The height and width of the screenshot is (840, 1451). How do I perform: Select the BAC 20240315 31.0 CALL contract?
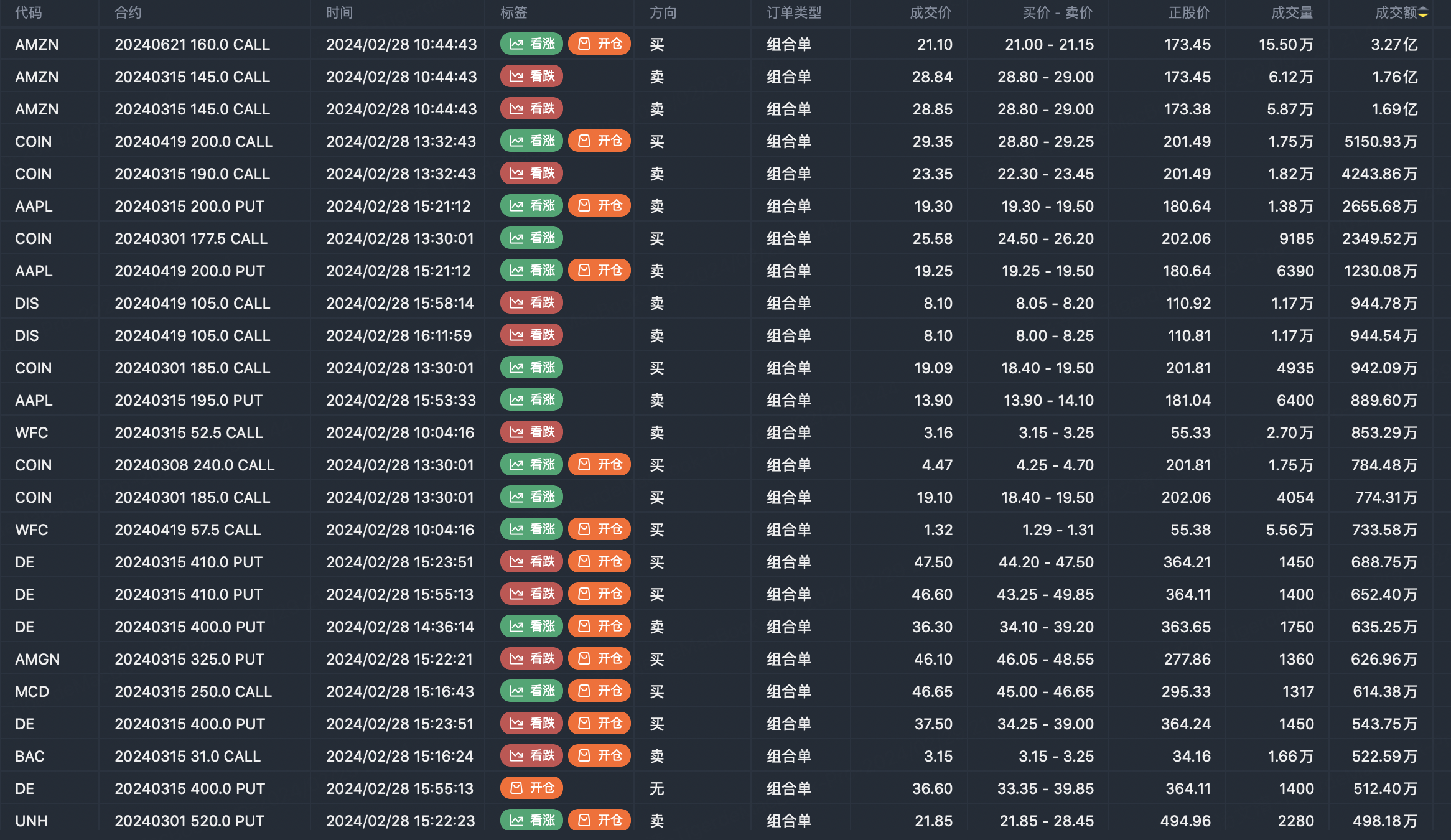click(x=187, y=756)
